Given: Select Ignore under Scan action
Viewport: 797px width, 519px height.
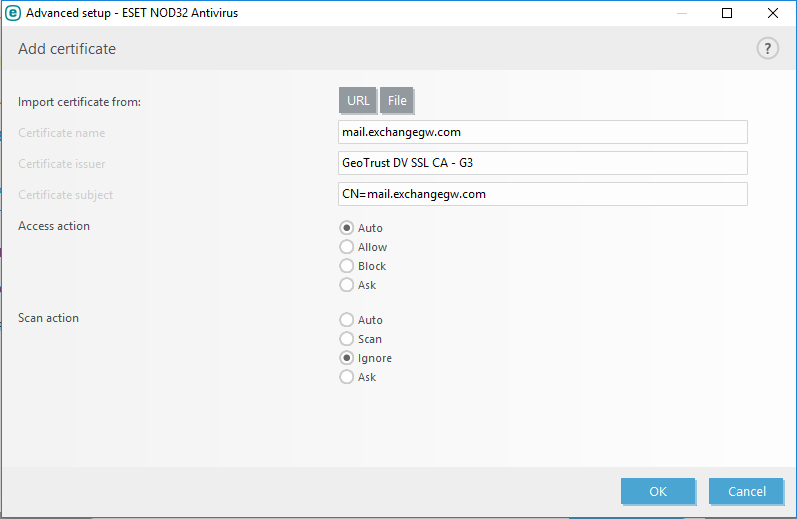Looking at the screenshot, I should click(347, 358).
